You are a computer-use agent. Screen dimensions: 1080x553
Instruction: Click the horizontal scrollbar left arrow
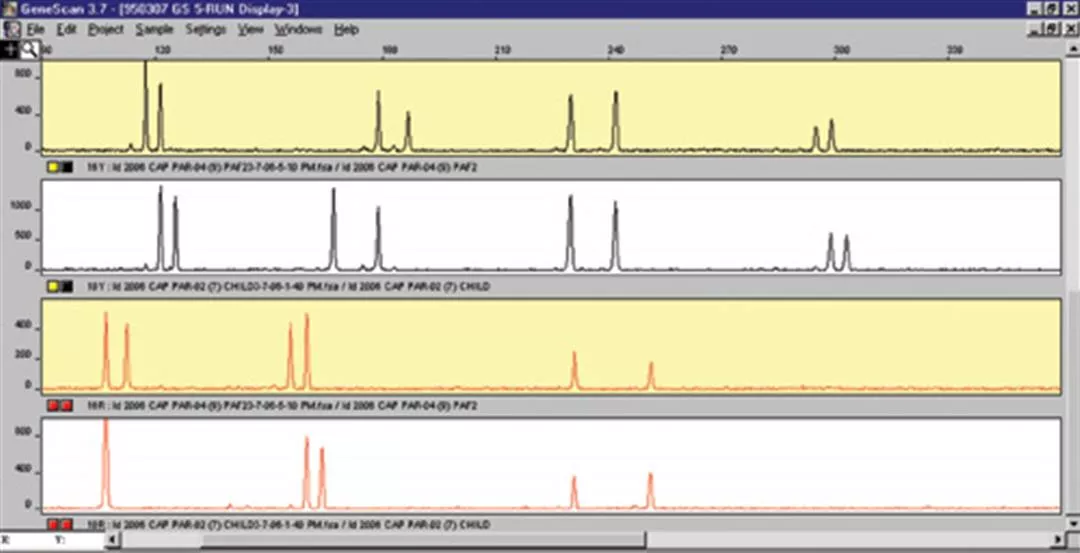(x=113, y=540)
